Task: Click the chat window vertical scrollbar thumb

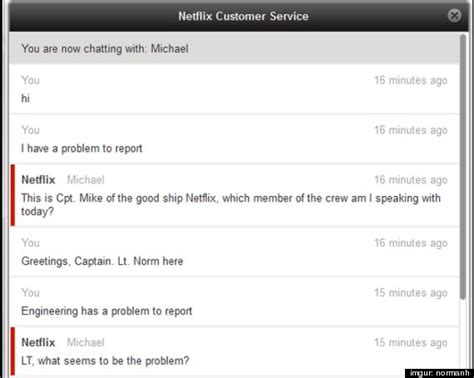Action: (463, 167)
